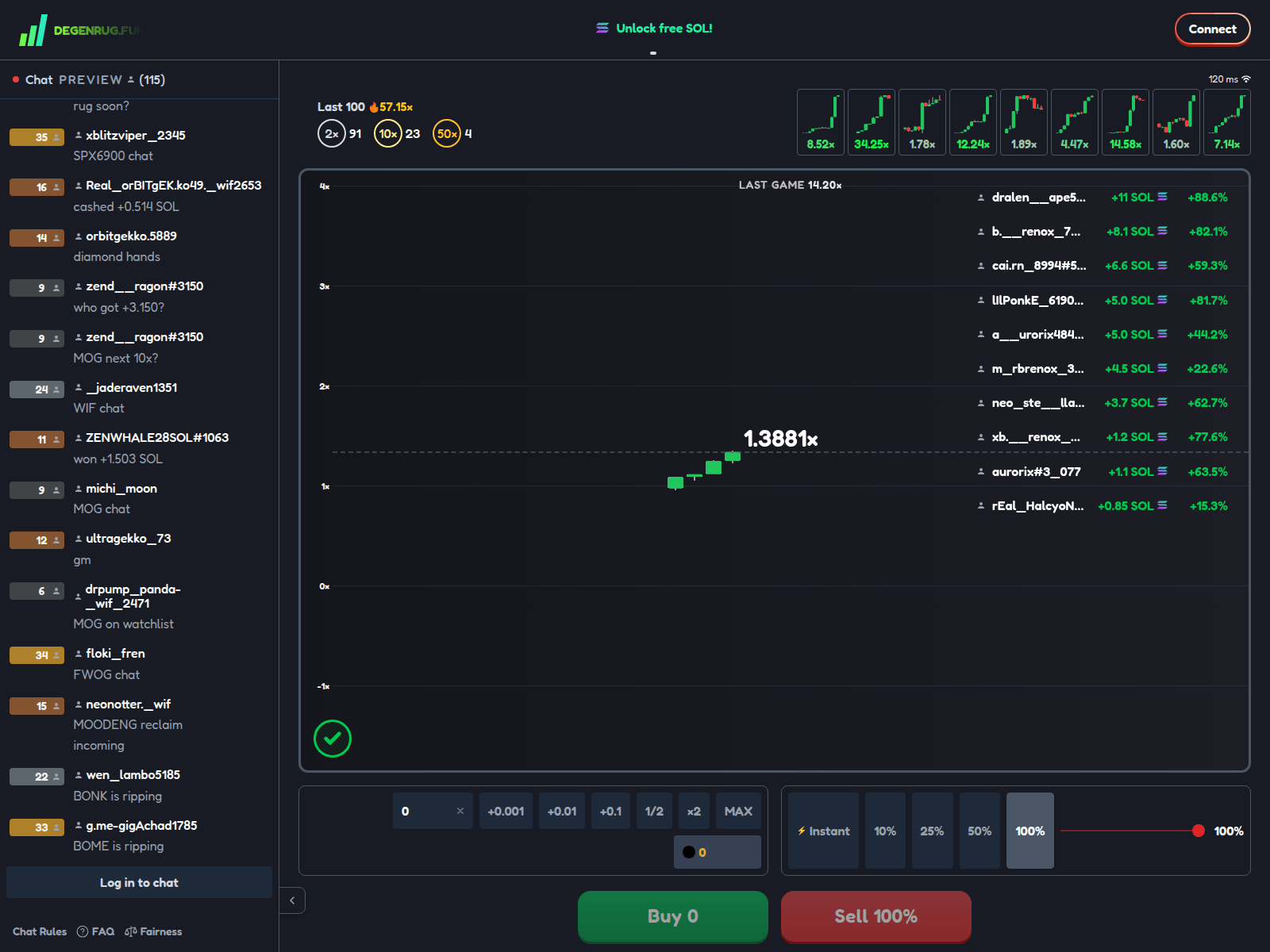Click the DEGENRUG logo icon

[x=33, y=30]
